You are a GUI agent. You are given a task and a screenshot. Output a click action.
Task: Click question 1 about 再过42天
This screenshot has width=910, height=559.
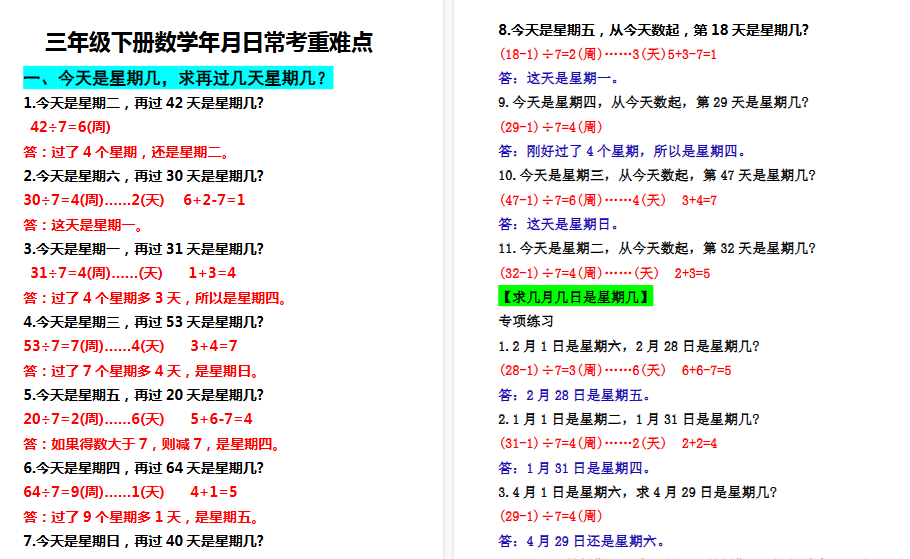click(144, 103)
